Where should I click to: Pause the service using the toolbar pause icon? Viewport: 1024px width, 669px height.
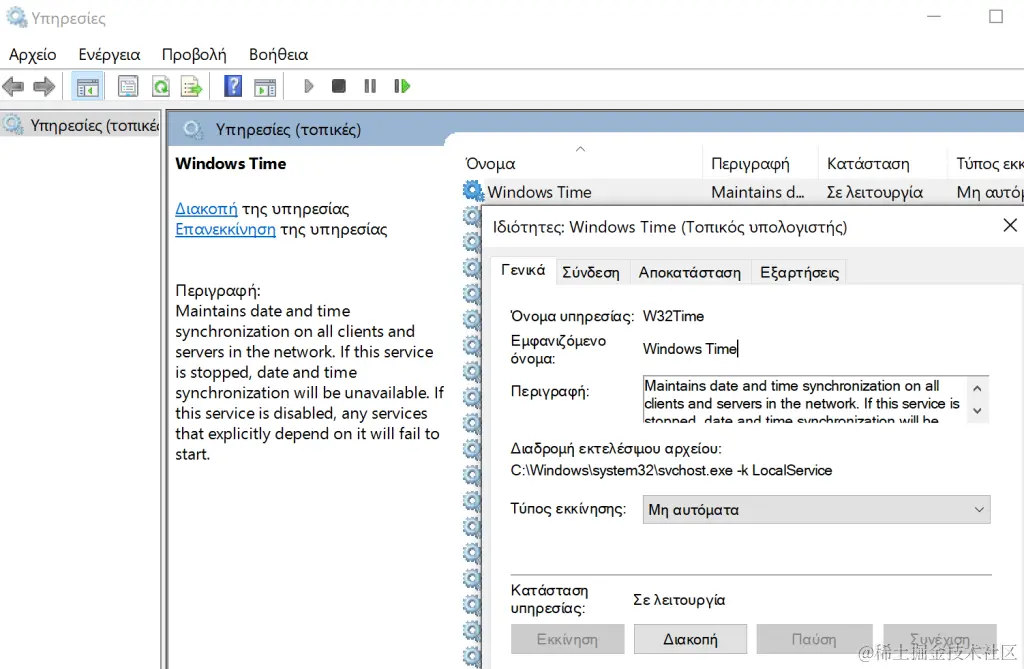point(370,86)
